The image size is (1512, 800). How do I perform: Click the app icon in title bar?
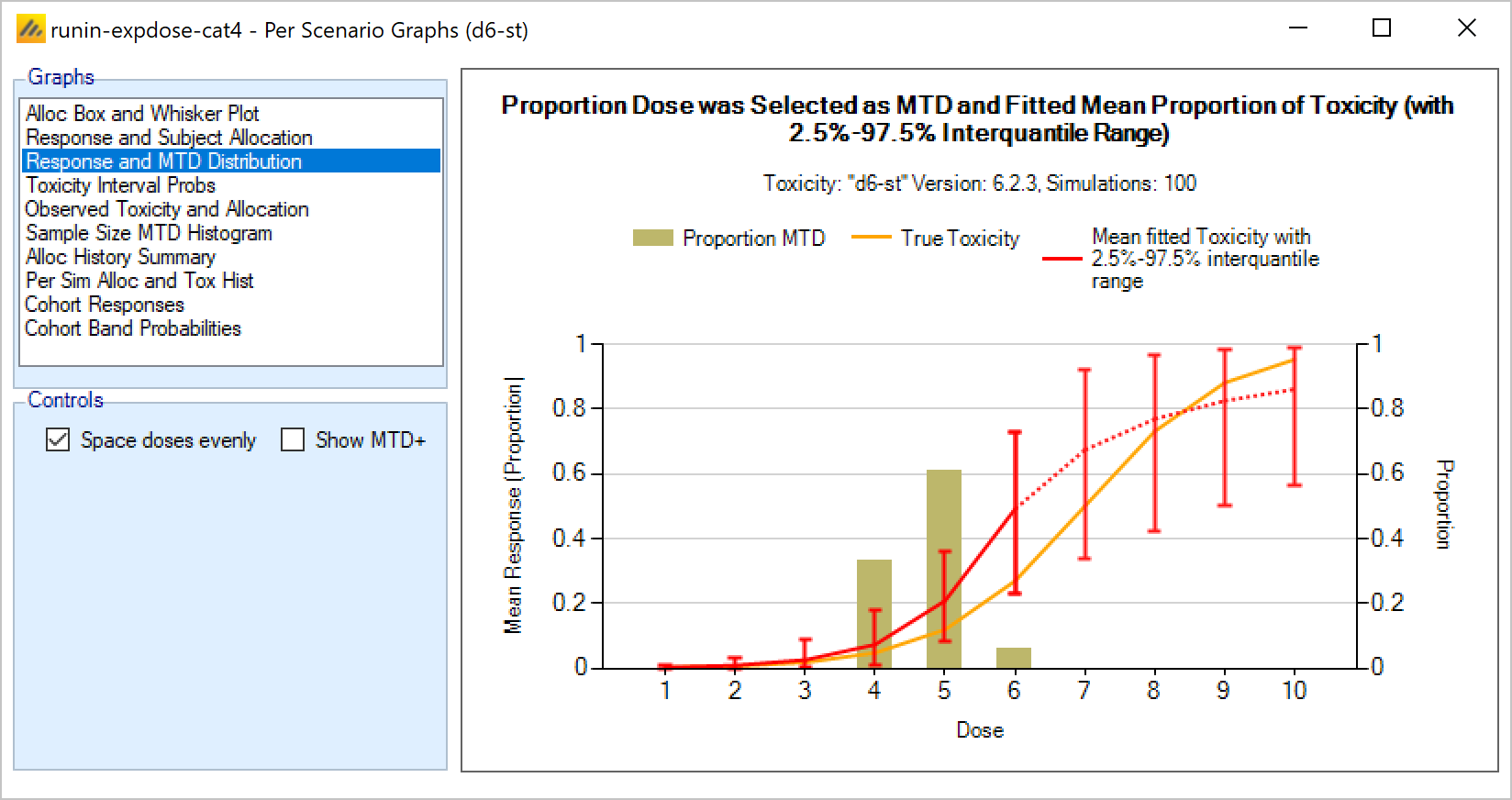click(x=30, y=29)
